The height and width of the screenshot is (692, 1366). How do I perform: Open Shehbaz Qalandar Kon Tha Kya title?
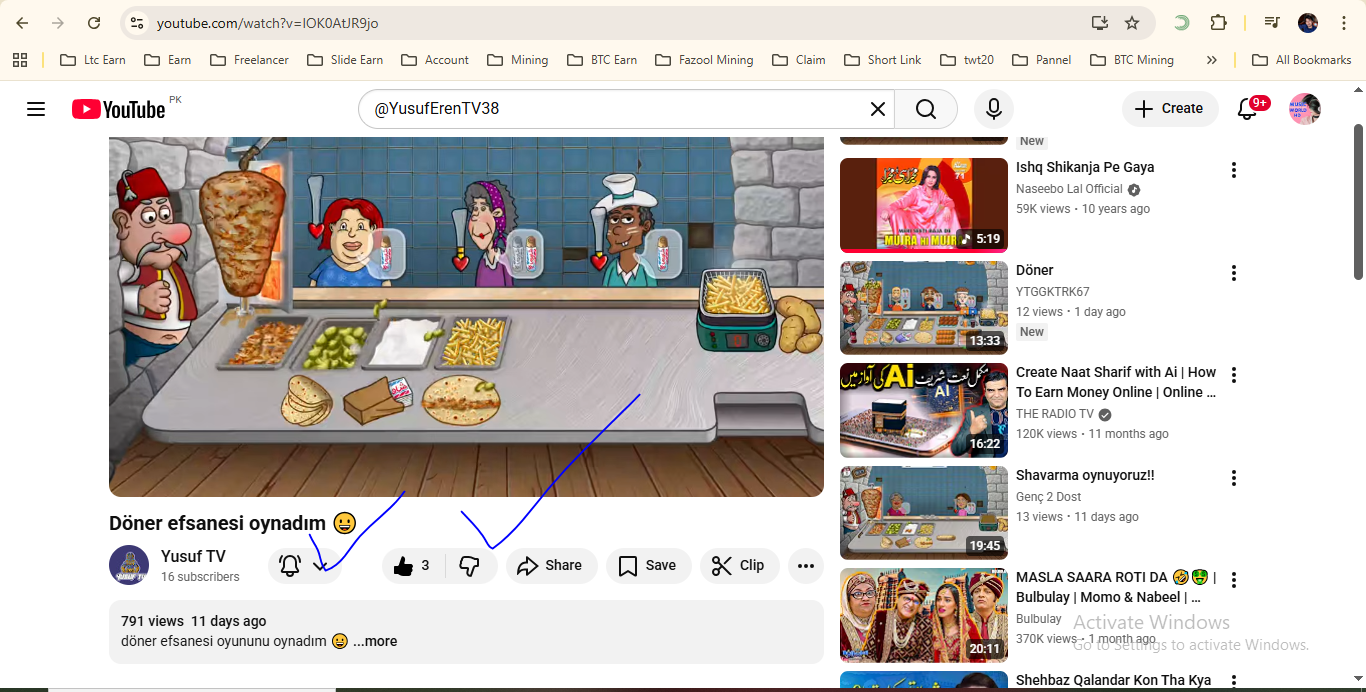pyautogui.click(x=1113, y=680)
